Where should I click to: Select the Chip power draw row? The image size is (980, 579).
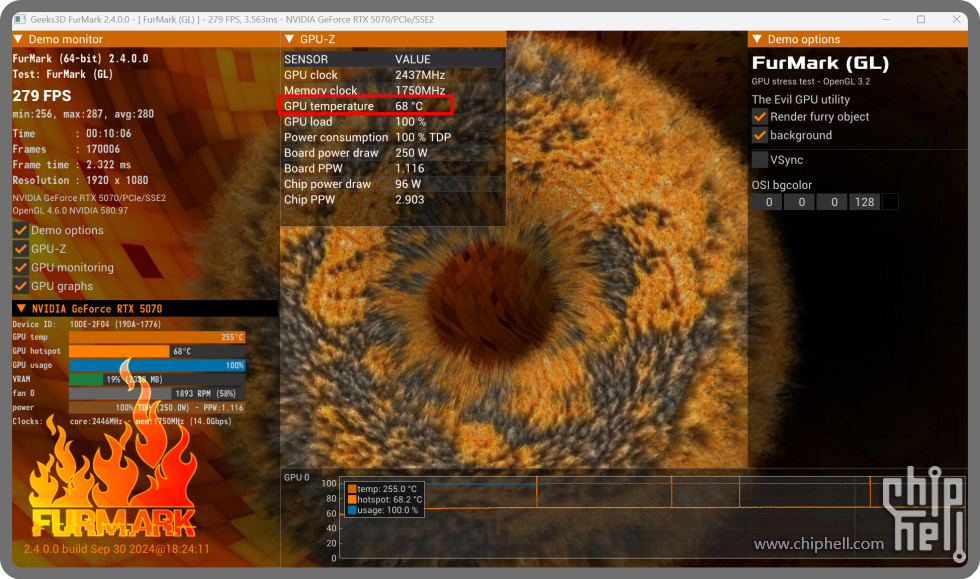(x=393, y=184)
